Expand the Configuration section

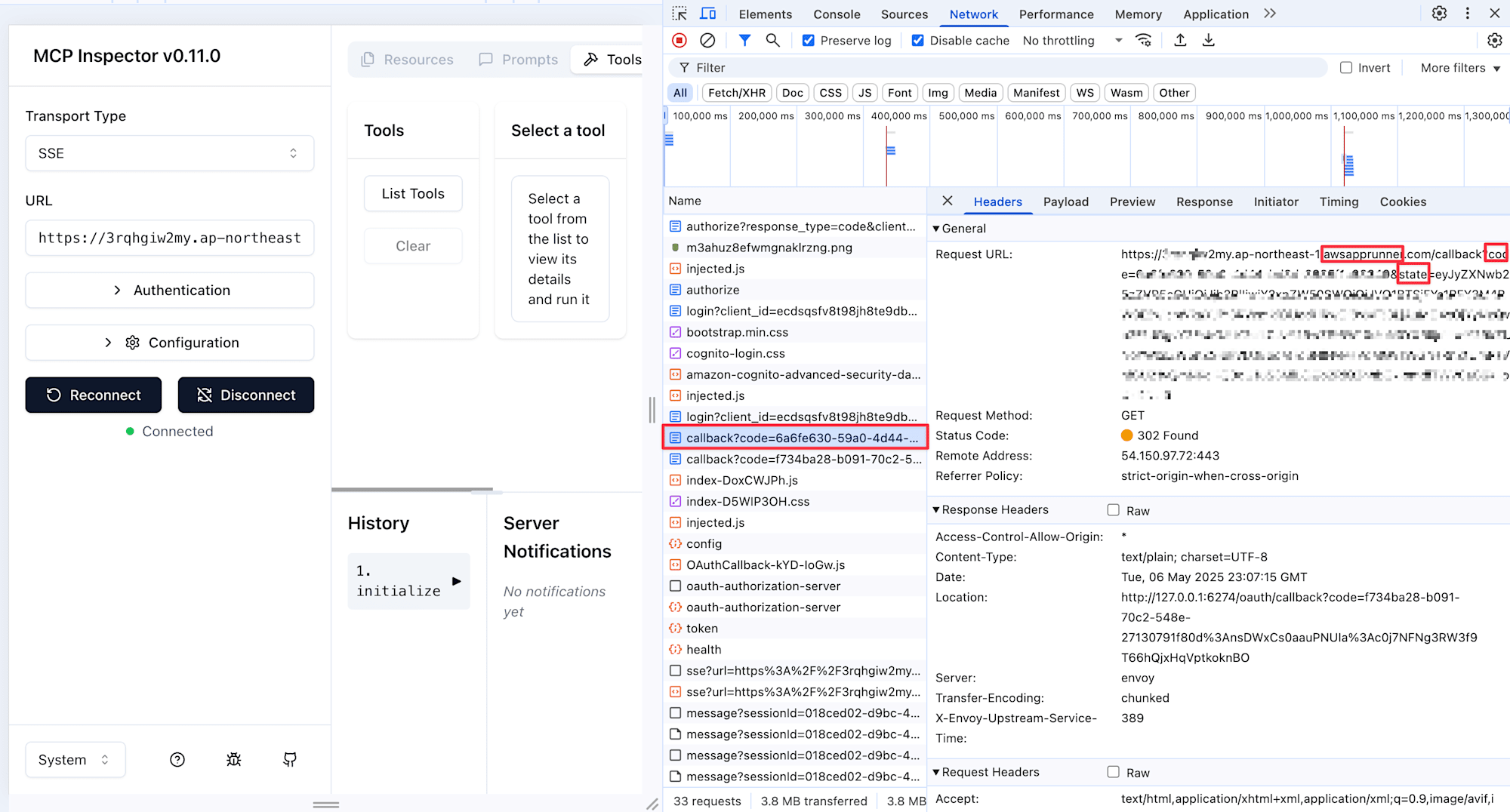pyautogui.click(x=170, y=343)
